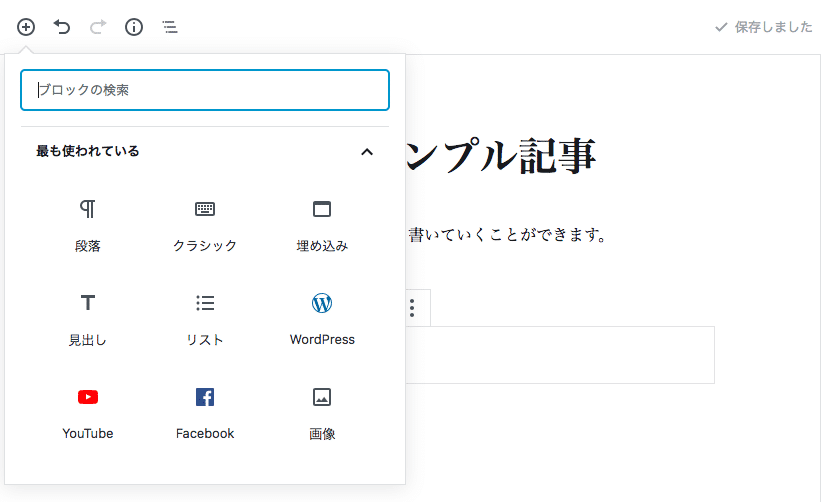Click the 最も使われている section heading

tap(87, 151)
